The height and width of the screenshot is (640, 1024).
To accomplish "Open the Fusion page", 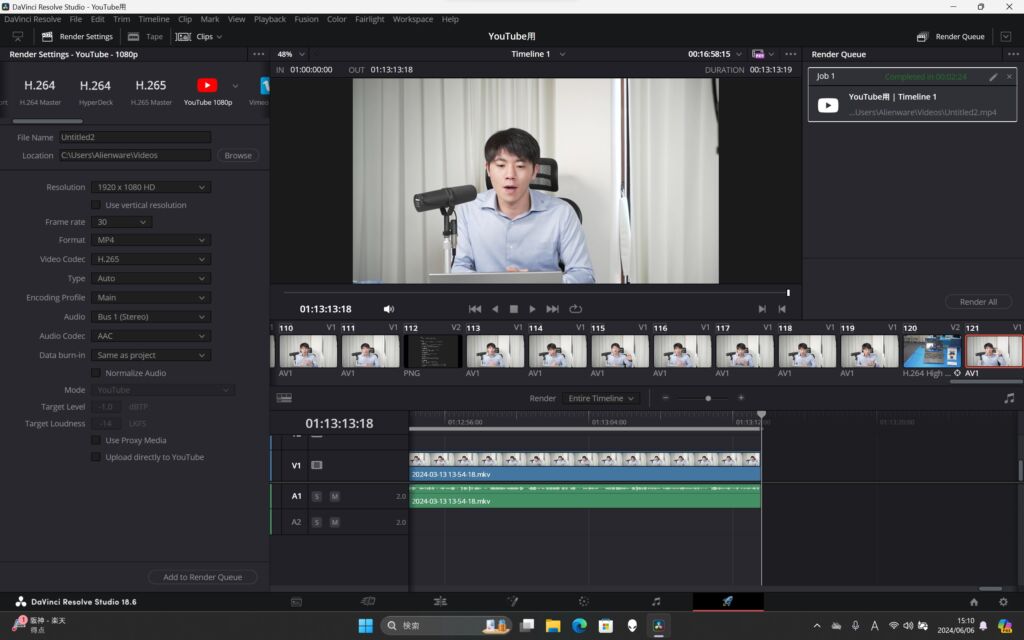I will [513, 601].
